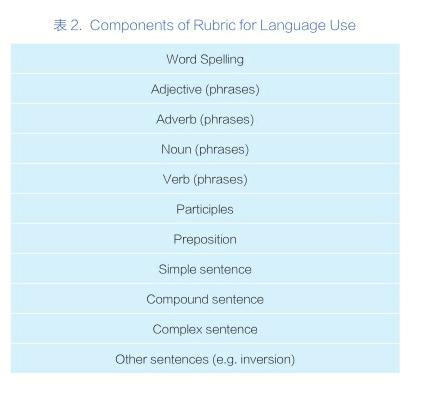The height and width of the screenshot is (394, 424).
Task: Click the 'Participles' row
Action: (205, 209)
